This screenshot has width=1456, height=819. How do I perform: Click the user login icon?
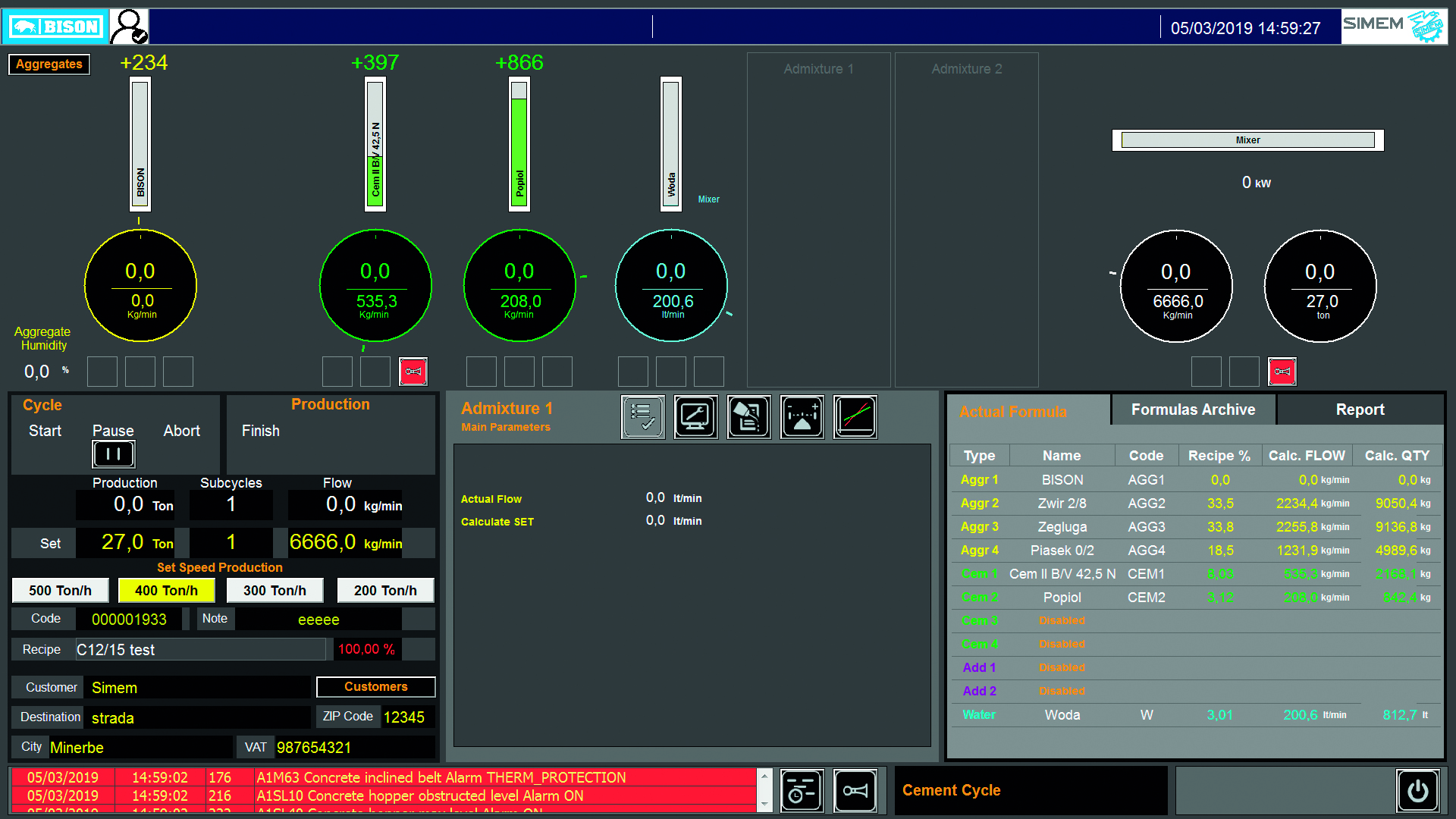pos(130,27)
